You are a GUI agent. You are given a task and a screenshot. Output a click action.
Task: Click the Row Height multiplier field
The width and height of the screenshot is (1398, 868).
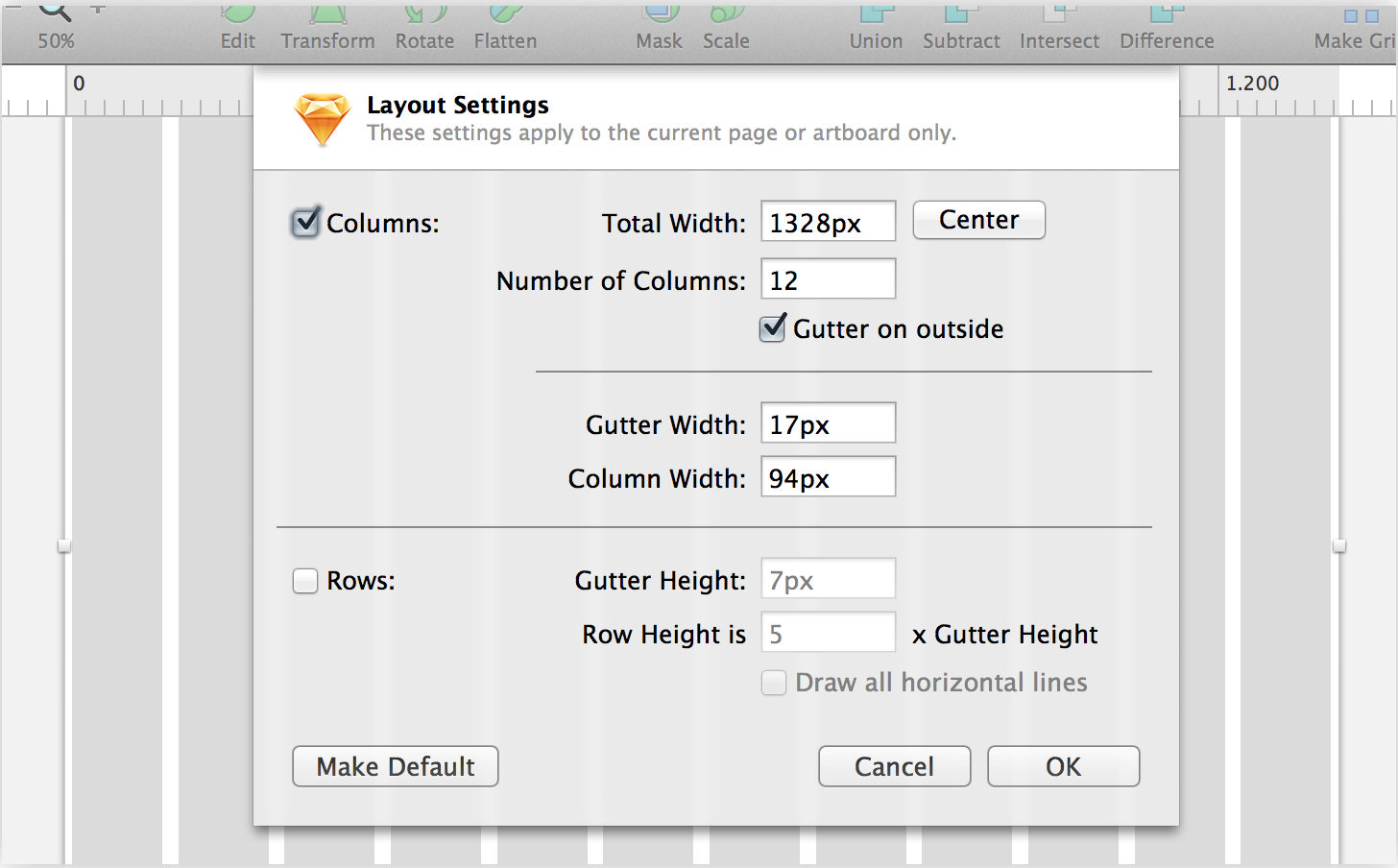829,633
